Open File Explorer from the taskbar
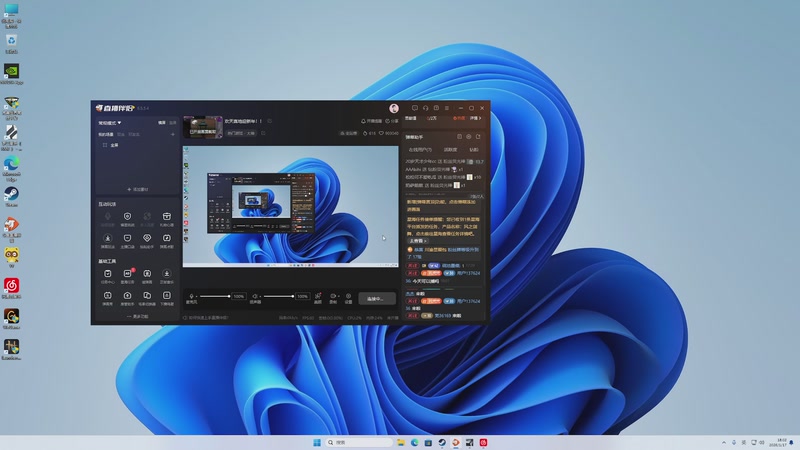Viewport: 800px width, 450px height. tap(401, 442)
